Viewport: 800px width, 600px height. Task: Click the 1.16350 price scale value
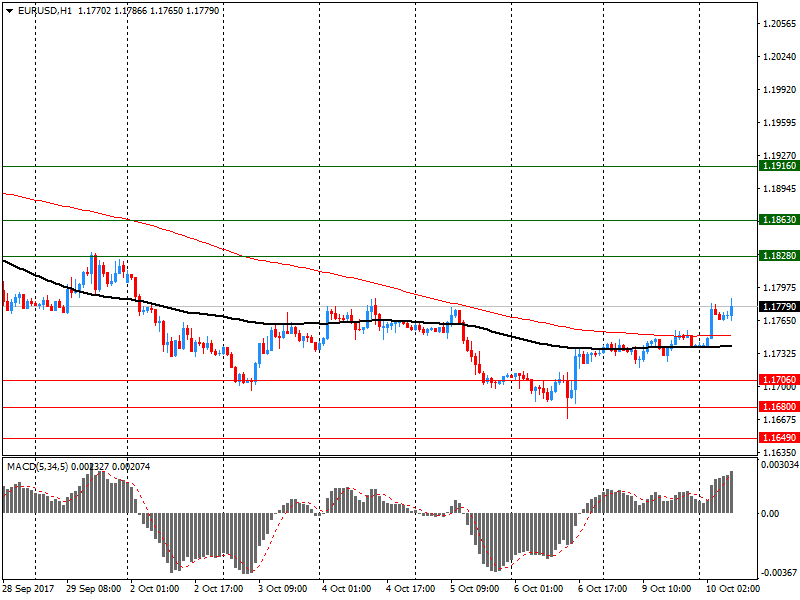click(780, 452)
